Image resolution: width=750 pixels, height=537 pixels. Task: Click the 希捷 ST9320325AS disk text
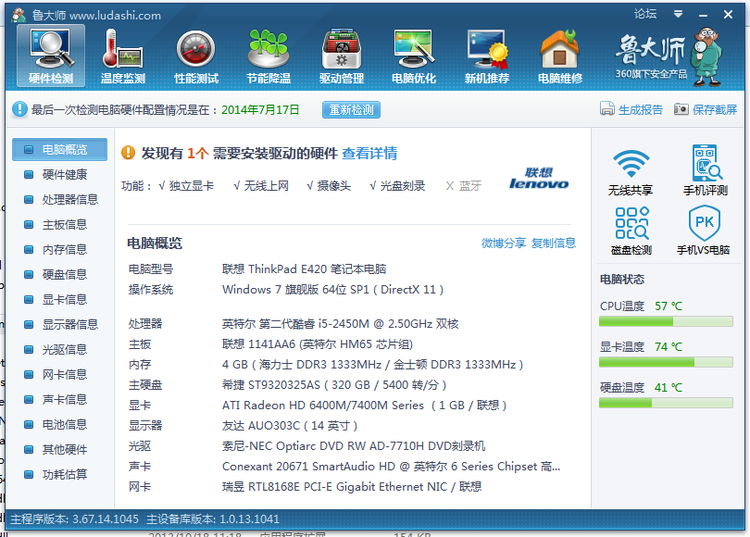(334, 385)
